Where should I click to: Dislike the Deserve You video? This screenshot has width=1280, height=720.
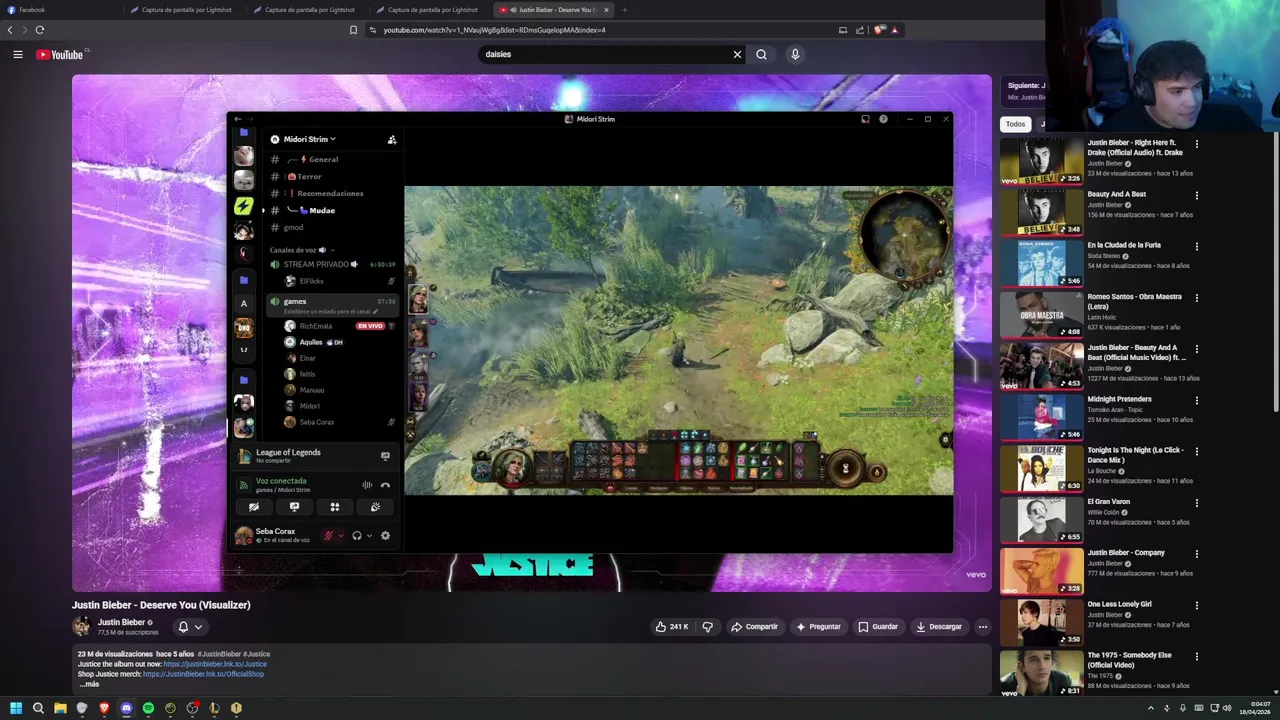[x=707, y=627]
